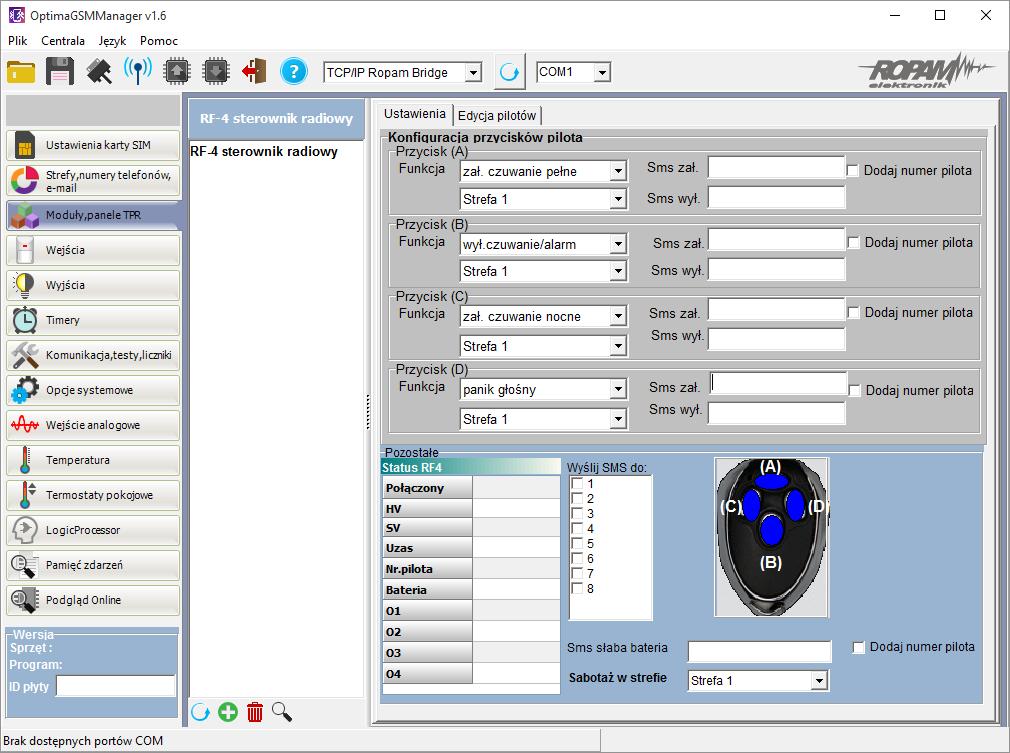Viewport: 1010px width, 753px height.
Task: Save configuration with the floppy disk icon
Action: click(x=60, y=71)
